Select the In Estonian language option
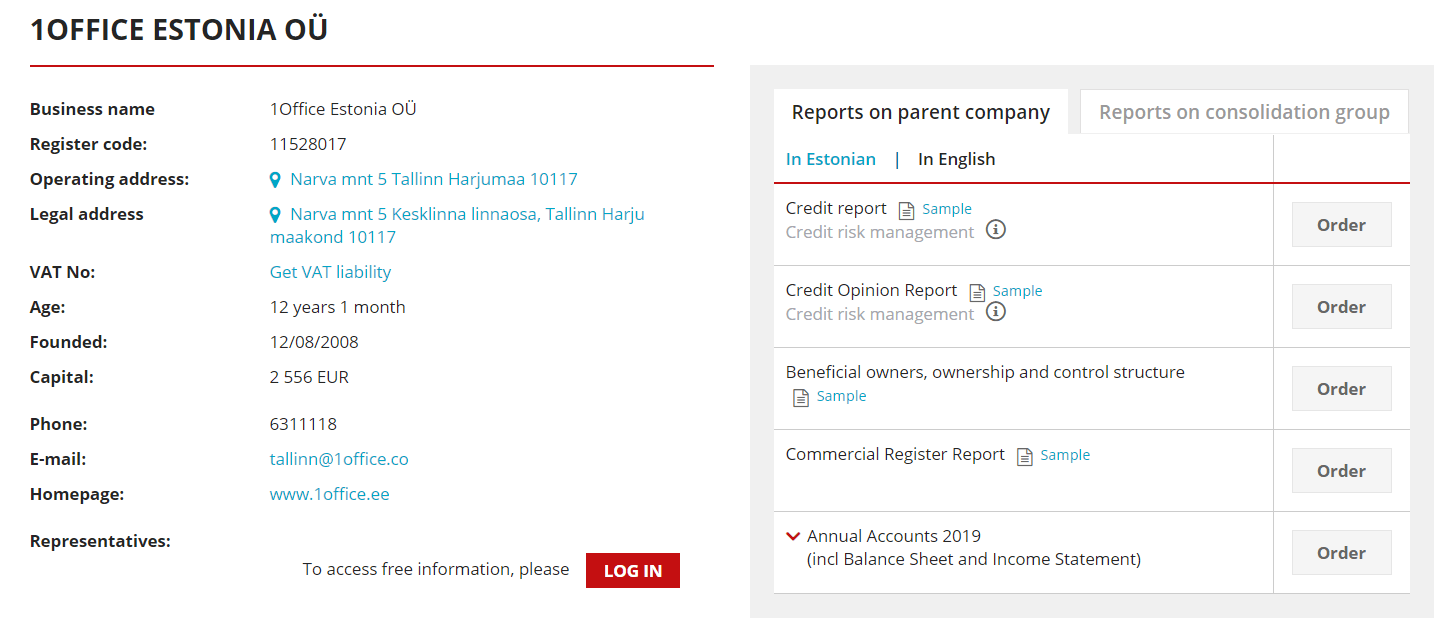 pos(830,159)
